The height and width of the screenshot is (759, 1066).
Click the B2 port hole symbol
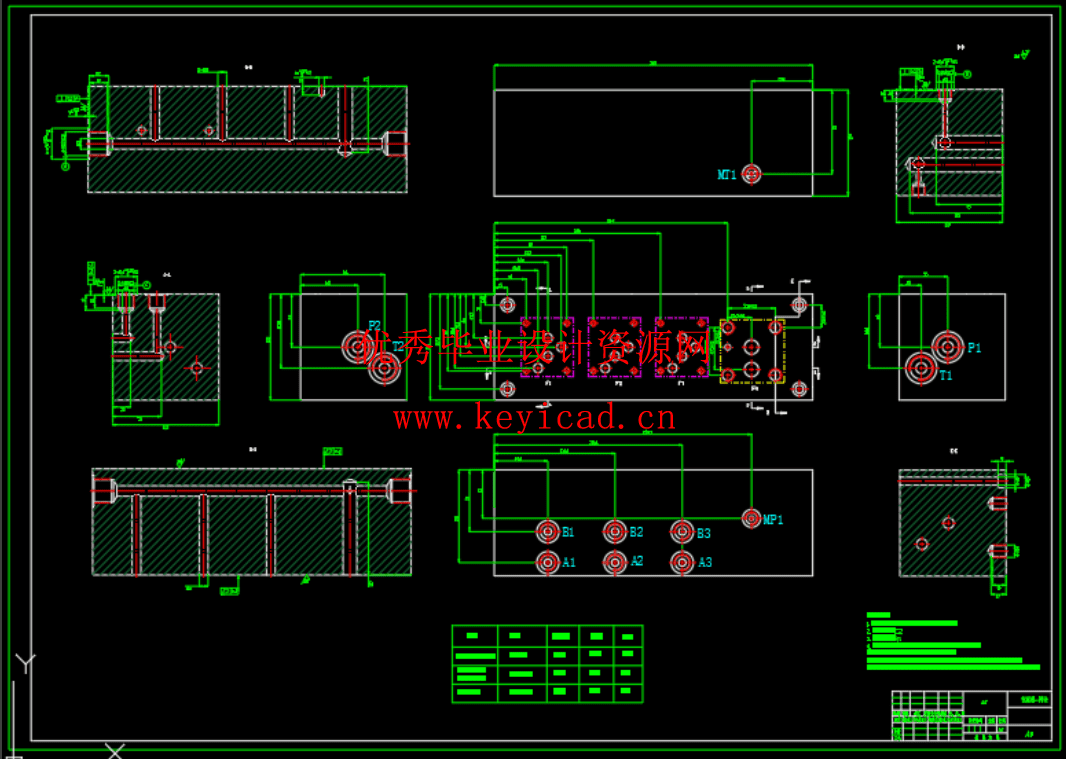(614, 531)
